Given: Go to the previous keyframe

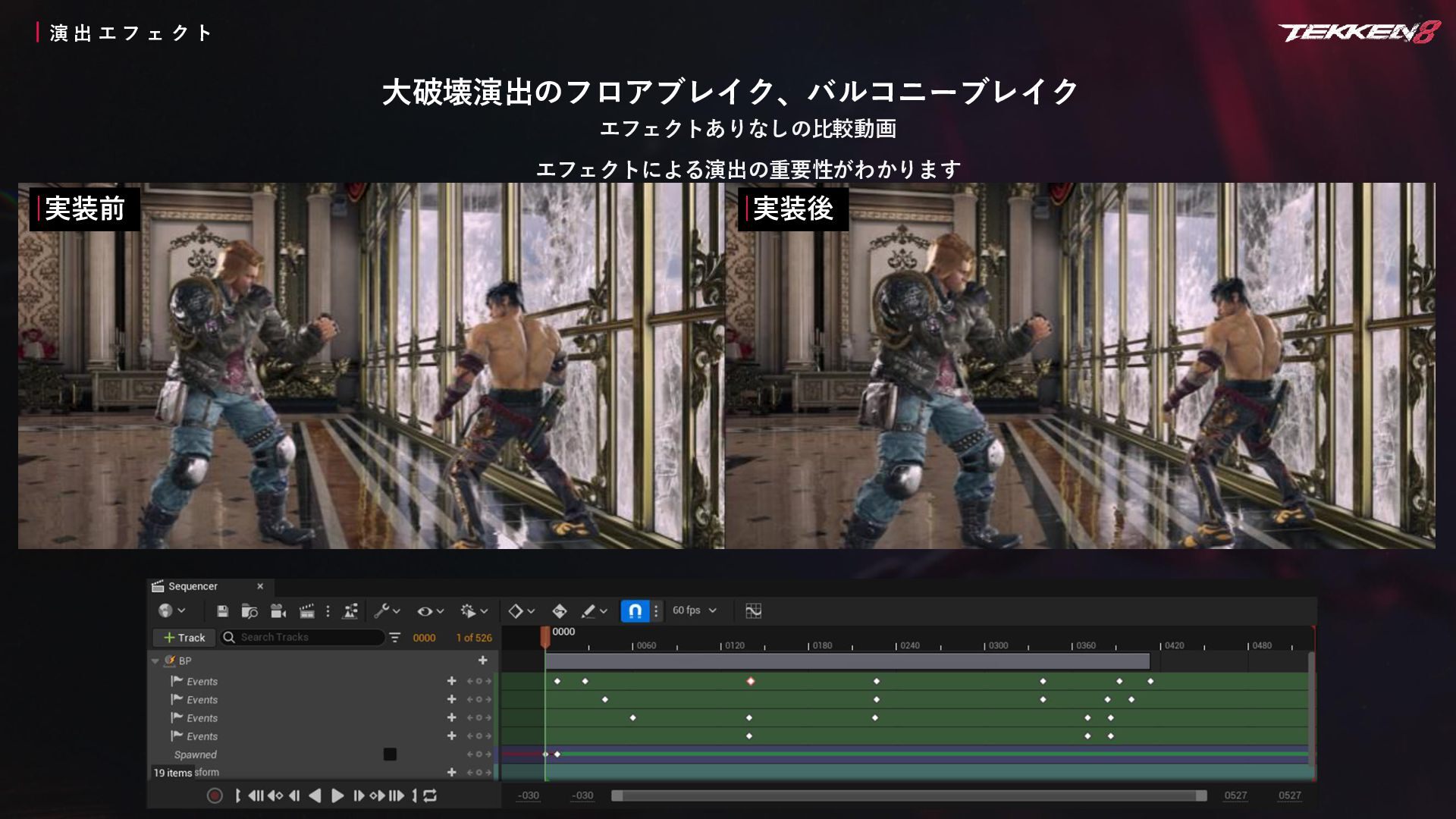Looking at the screenshot, I should (x=275, y=795).
